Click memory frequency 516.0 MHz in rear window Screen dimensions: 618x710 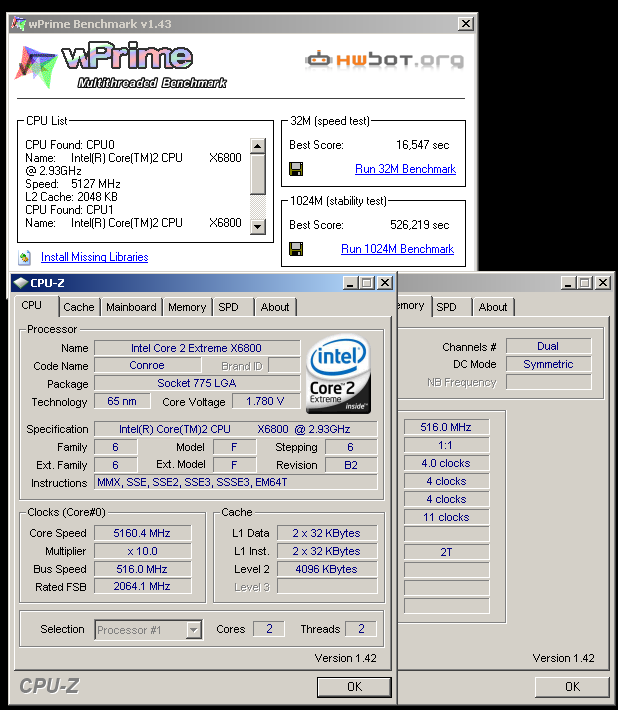tap(446, 427)
